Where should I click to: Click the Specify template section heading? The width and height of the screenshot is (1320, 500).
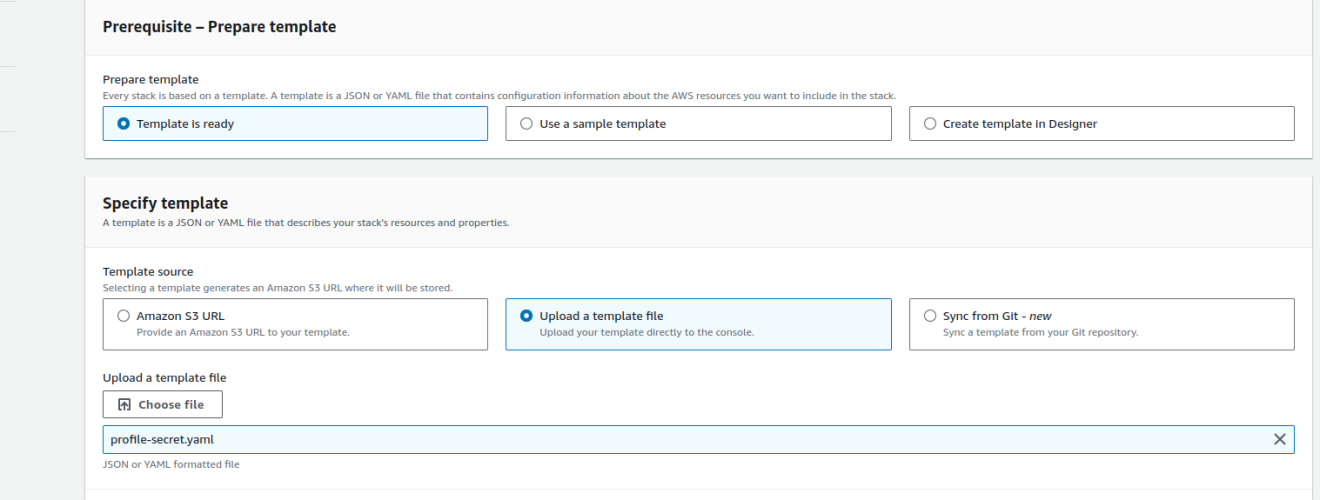[165, 203]
